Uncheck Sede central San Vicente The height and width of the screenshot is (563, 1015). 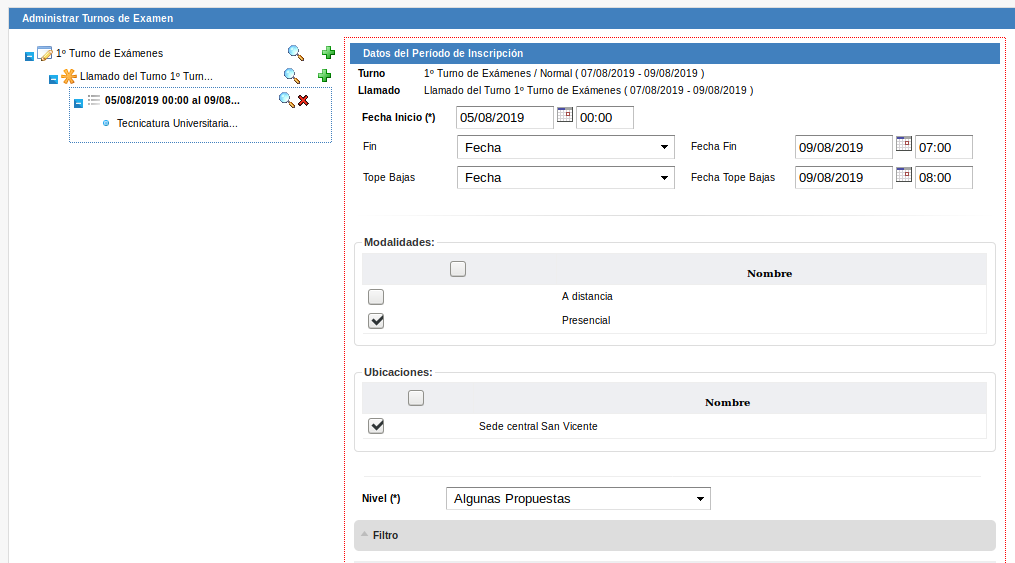376,426
